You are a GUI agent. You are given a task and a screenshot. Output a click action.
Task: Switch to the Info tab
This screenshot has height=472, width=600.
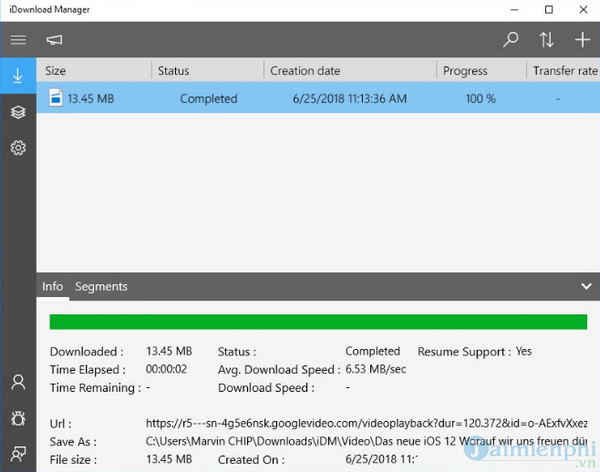[x=52, y=286]
